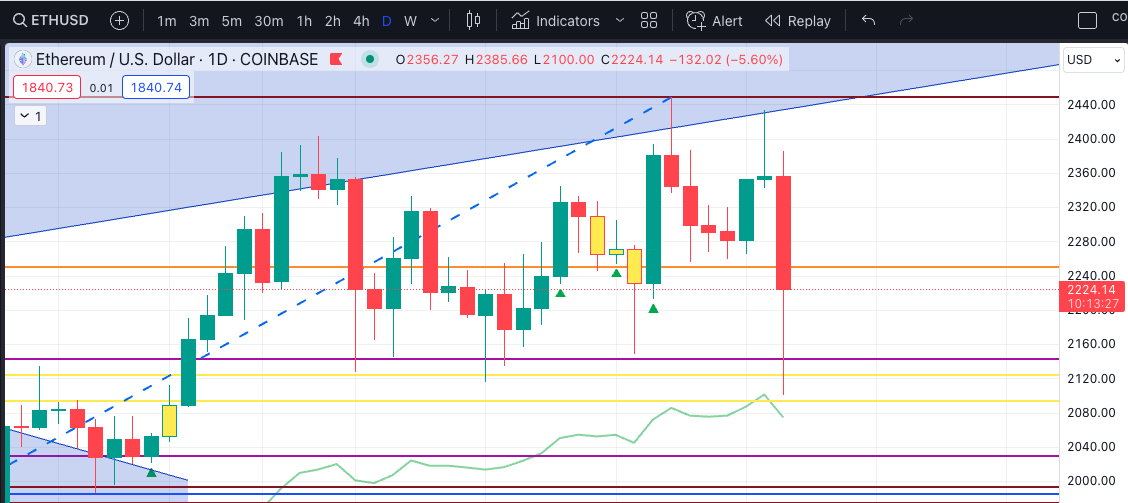Image resolution: width=1128 pixels, height=503 pixels.
Task: Click the 2440.00 price axis label
Action: [x=1091, y=104]
